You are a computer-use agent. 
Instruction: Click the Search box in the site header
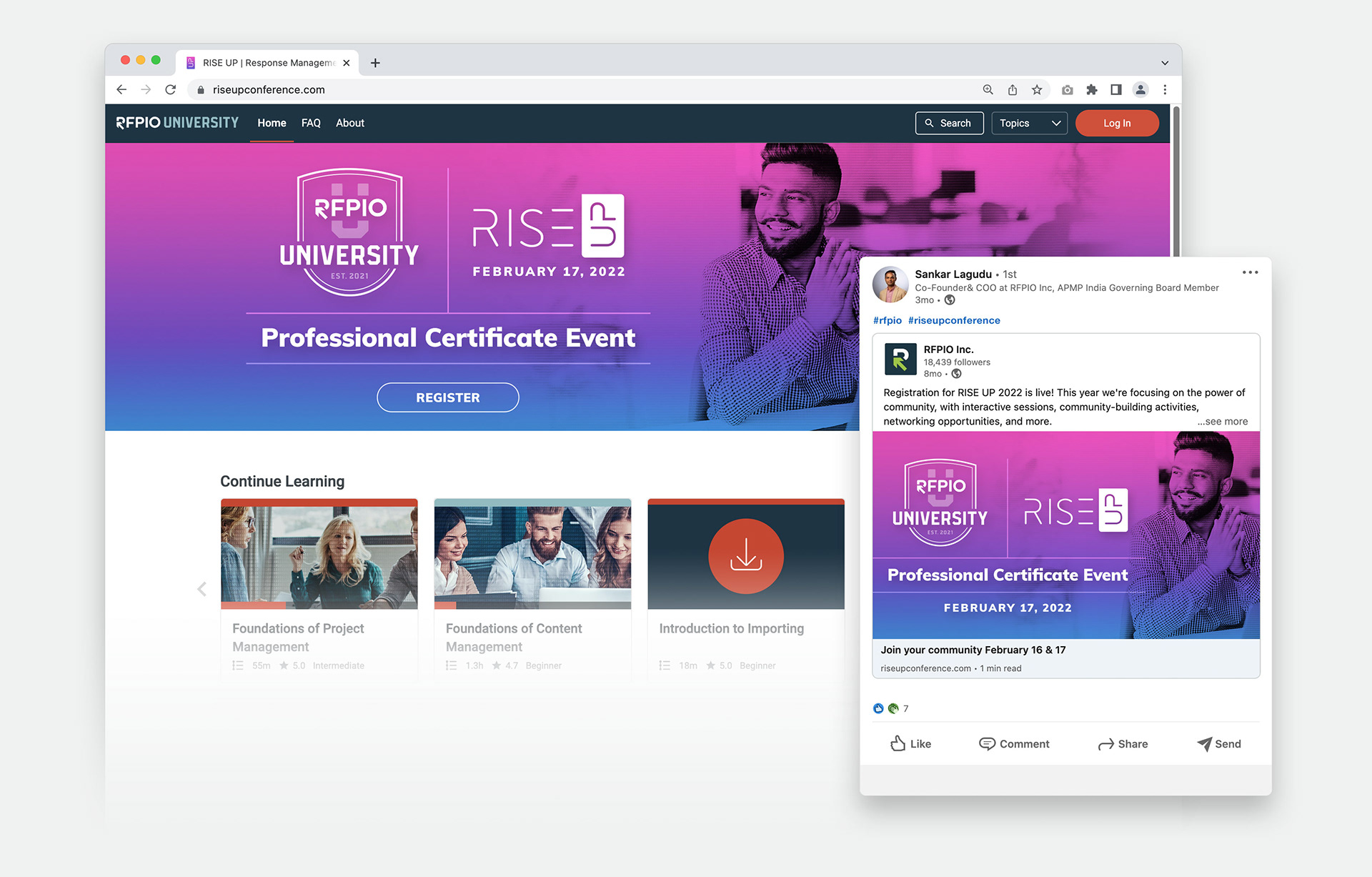949,123
